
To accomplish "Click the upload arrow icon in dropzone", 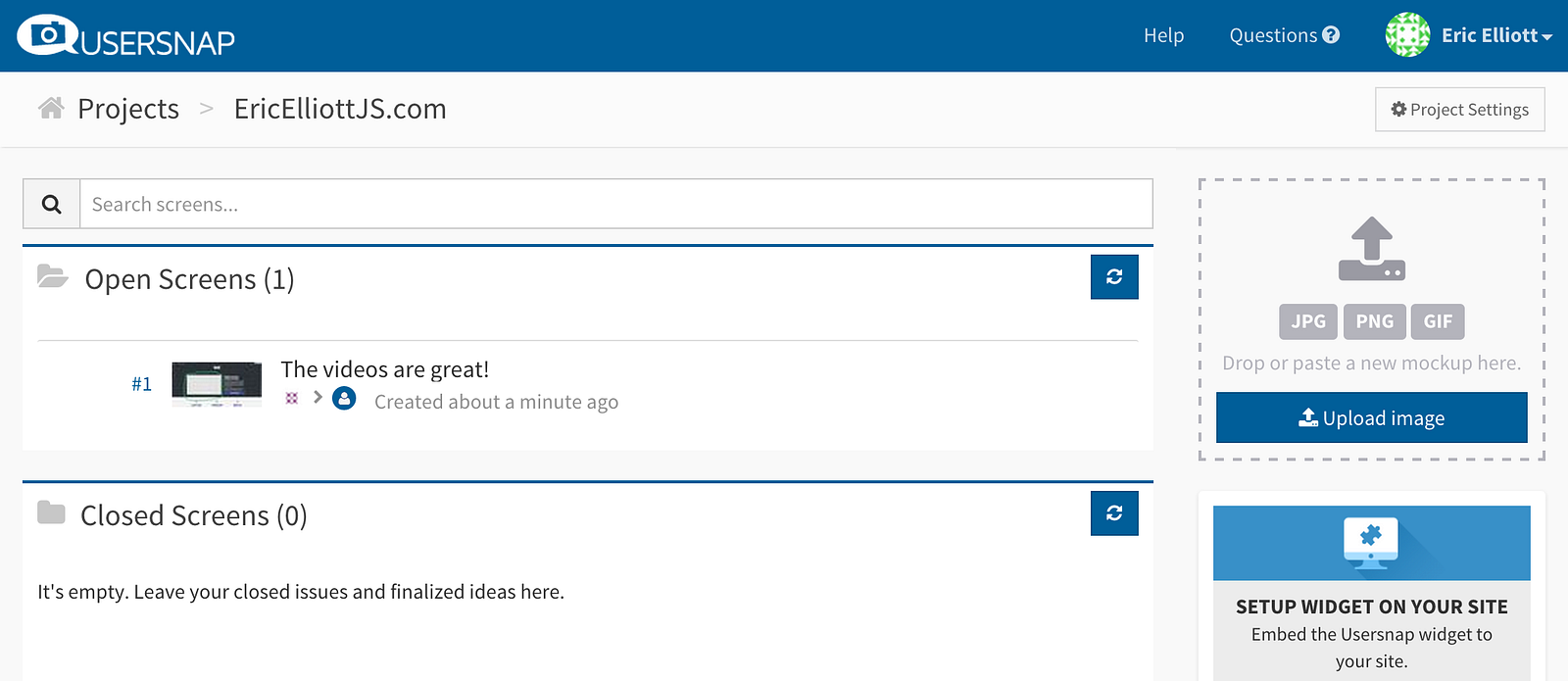I will coord(1371,248).
